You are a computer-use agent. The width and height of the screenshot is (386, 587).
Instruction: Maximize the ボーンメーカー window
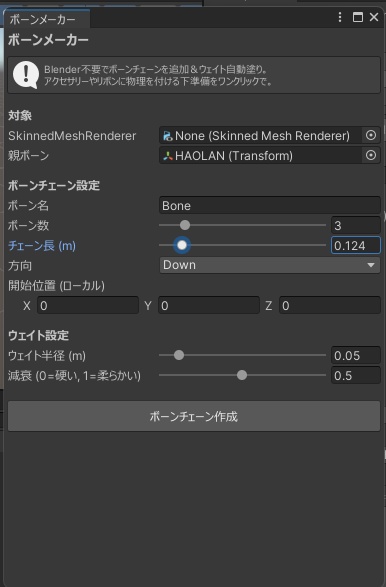pos(358,17)
